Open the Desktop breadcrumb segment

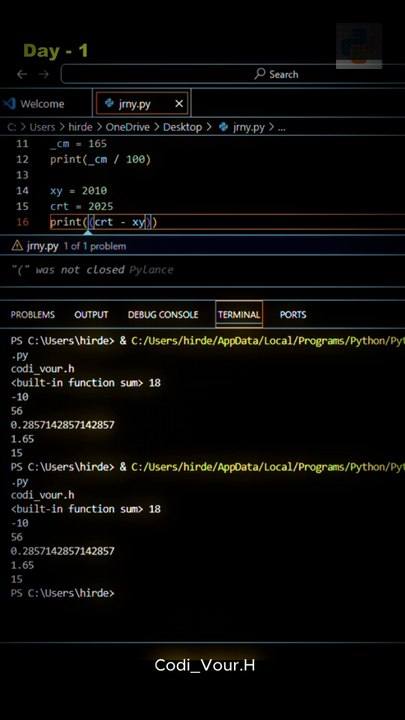point(182,127)
